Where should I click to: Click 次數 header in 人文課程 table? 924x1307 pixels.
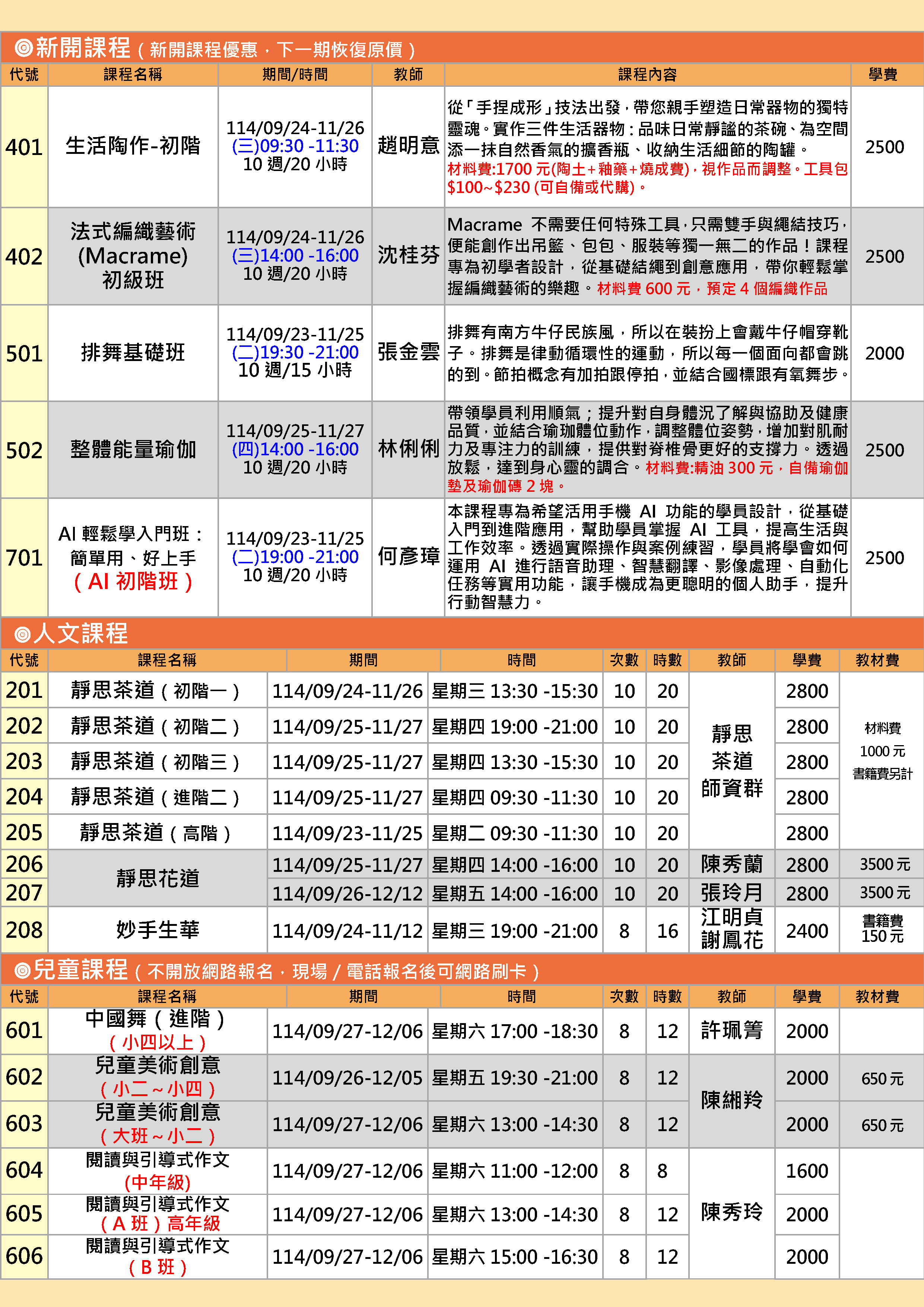(624, 660)
